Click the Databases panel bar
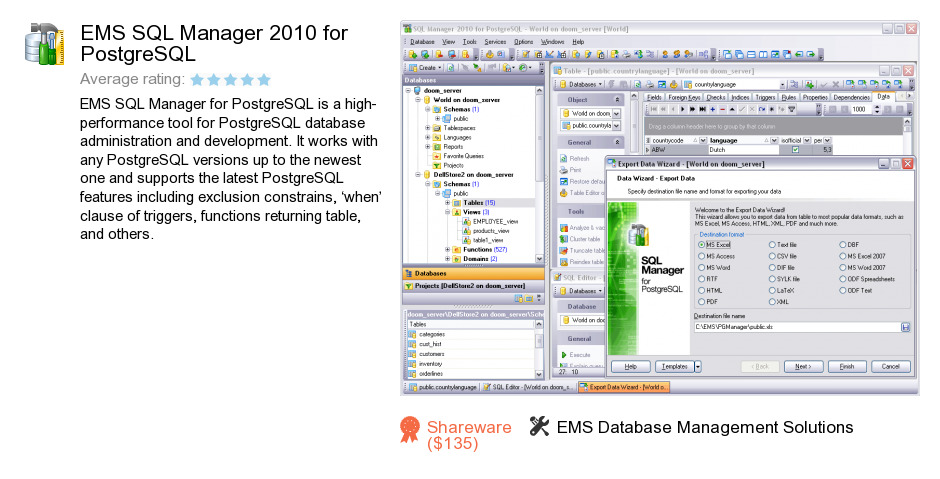 473,273
